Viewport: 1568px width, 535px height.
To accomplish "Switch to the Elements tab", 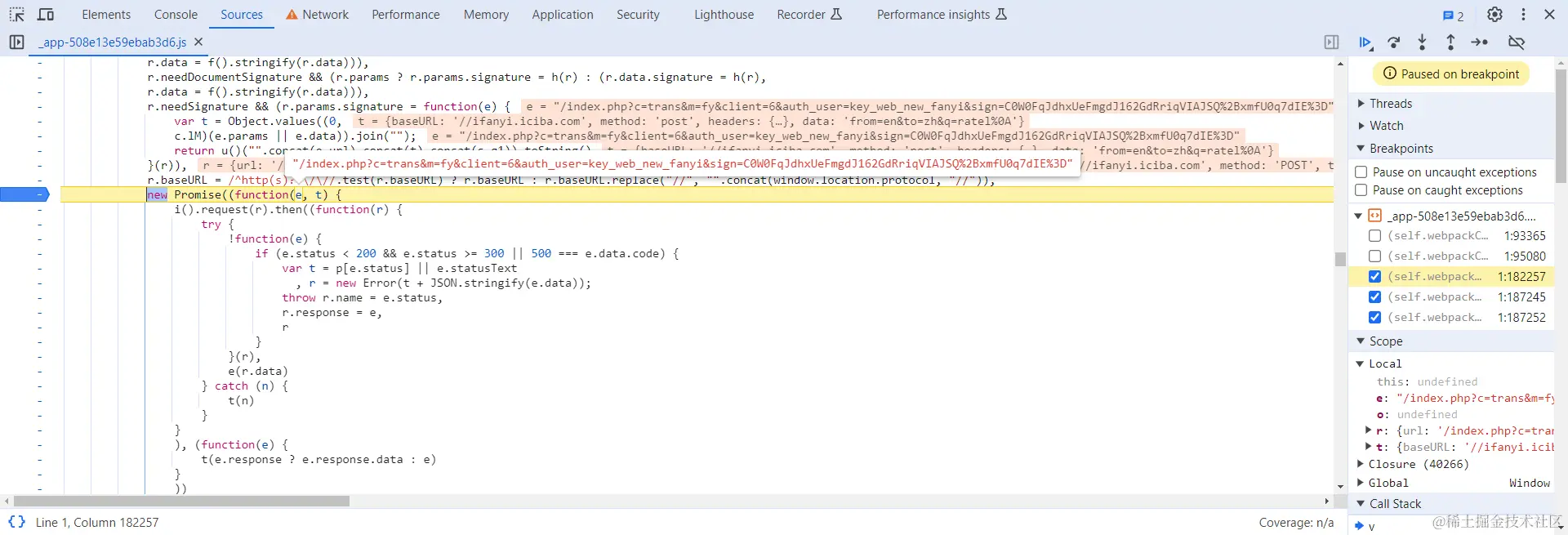I will point(106,15).
